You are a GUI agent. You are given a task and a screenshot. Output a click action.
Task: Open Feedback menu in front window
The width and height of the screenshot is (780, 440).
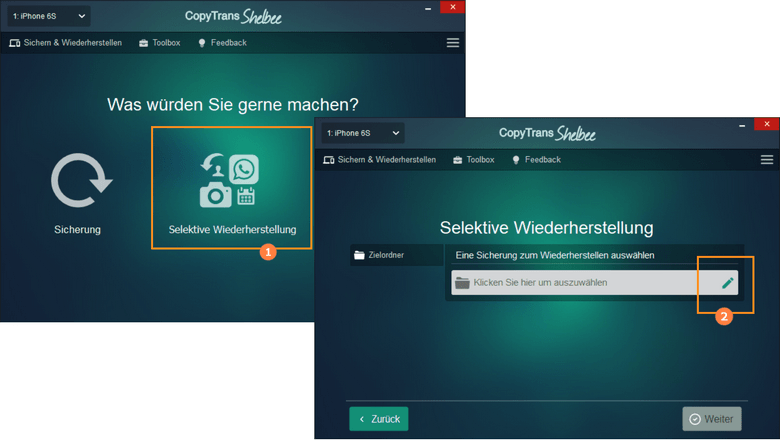pos(536,160)
